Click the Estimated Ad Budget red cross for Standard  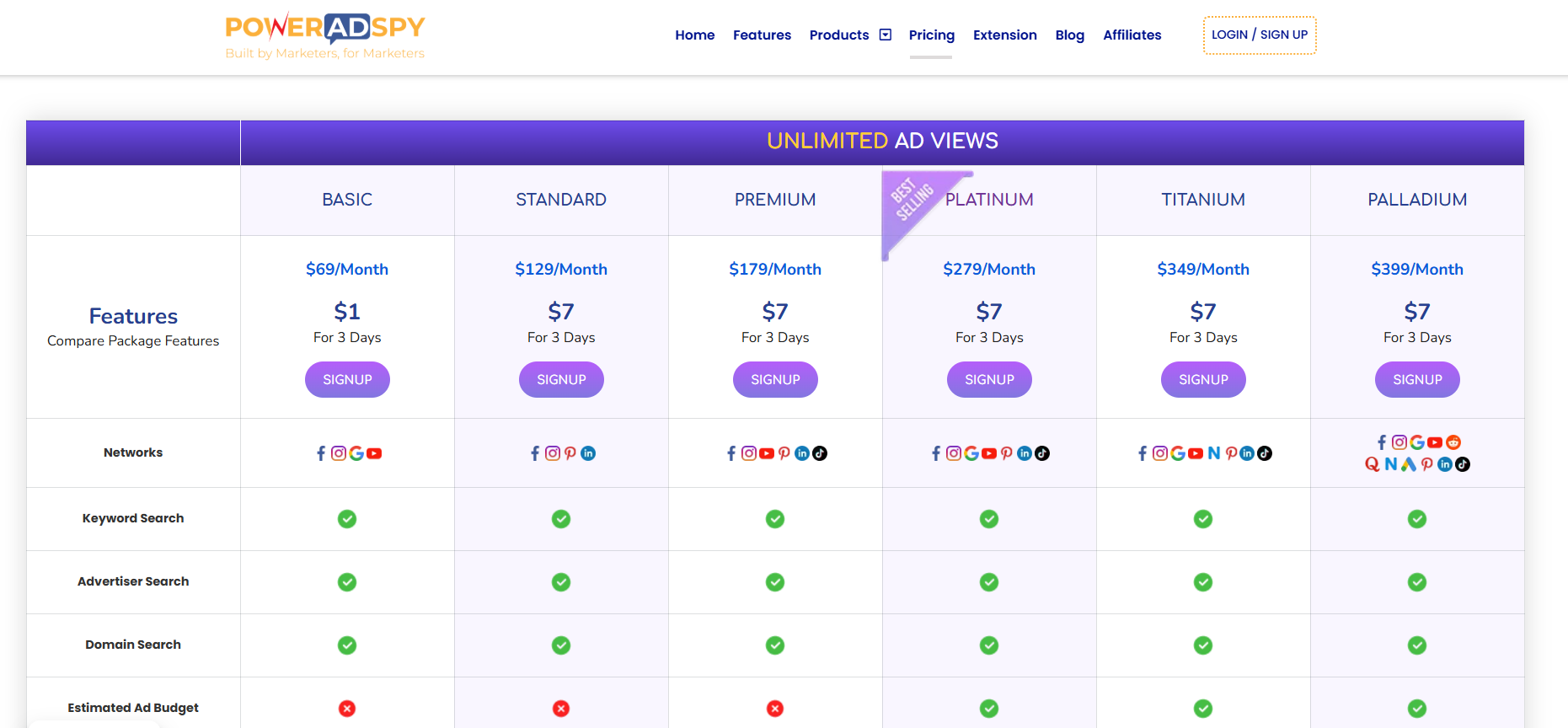pyautogui.click(x=561, y=709)
